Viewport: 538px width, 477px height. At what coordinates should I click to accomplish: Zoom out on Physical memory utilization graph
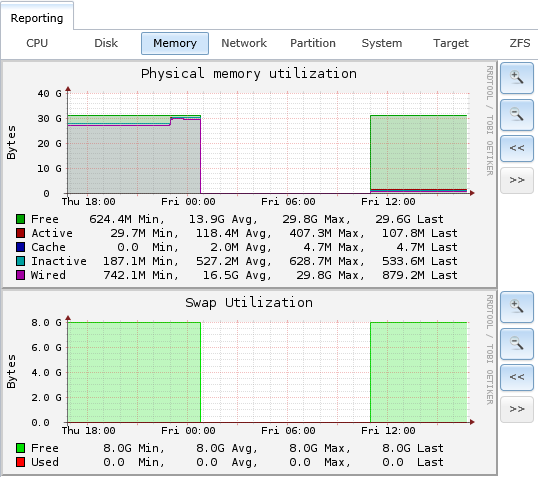(517, 115)
